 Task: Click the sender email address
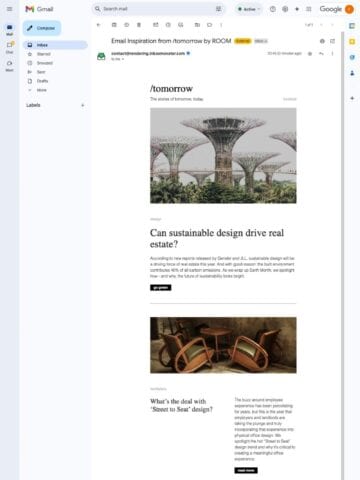tap(148, 53)
